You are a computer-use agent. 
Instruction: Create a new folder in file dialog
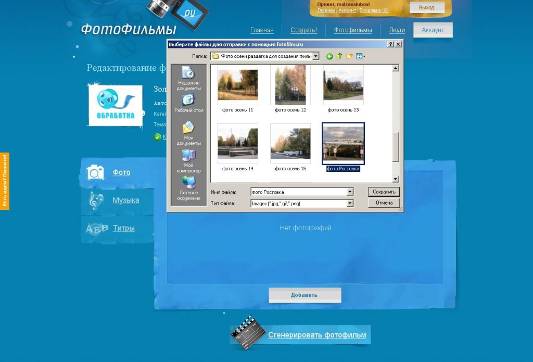coord(349,56)
